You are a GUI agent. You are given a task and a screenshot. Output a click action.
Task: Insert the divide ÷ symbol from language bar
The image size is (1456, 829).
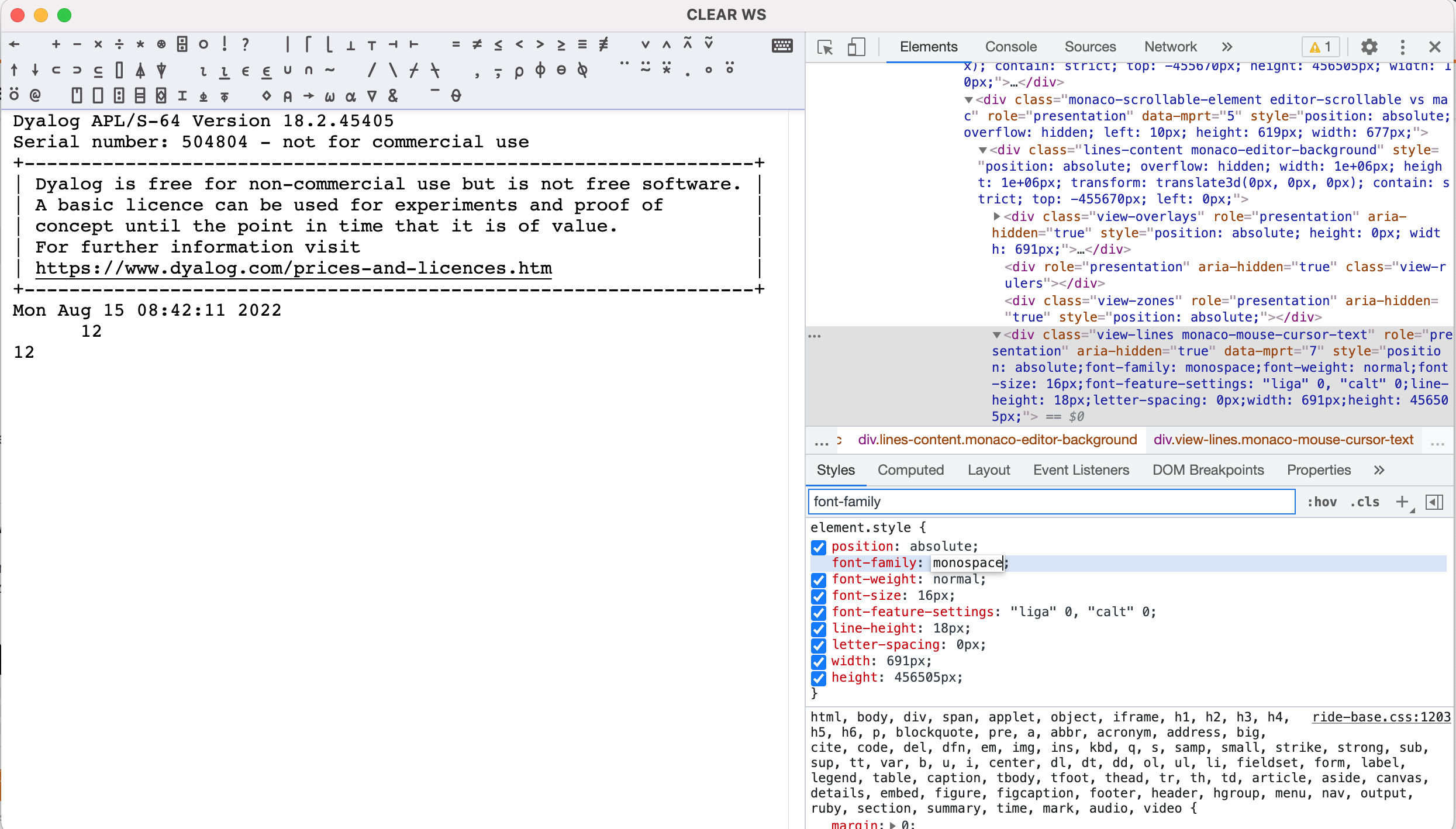(119, 44)
